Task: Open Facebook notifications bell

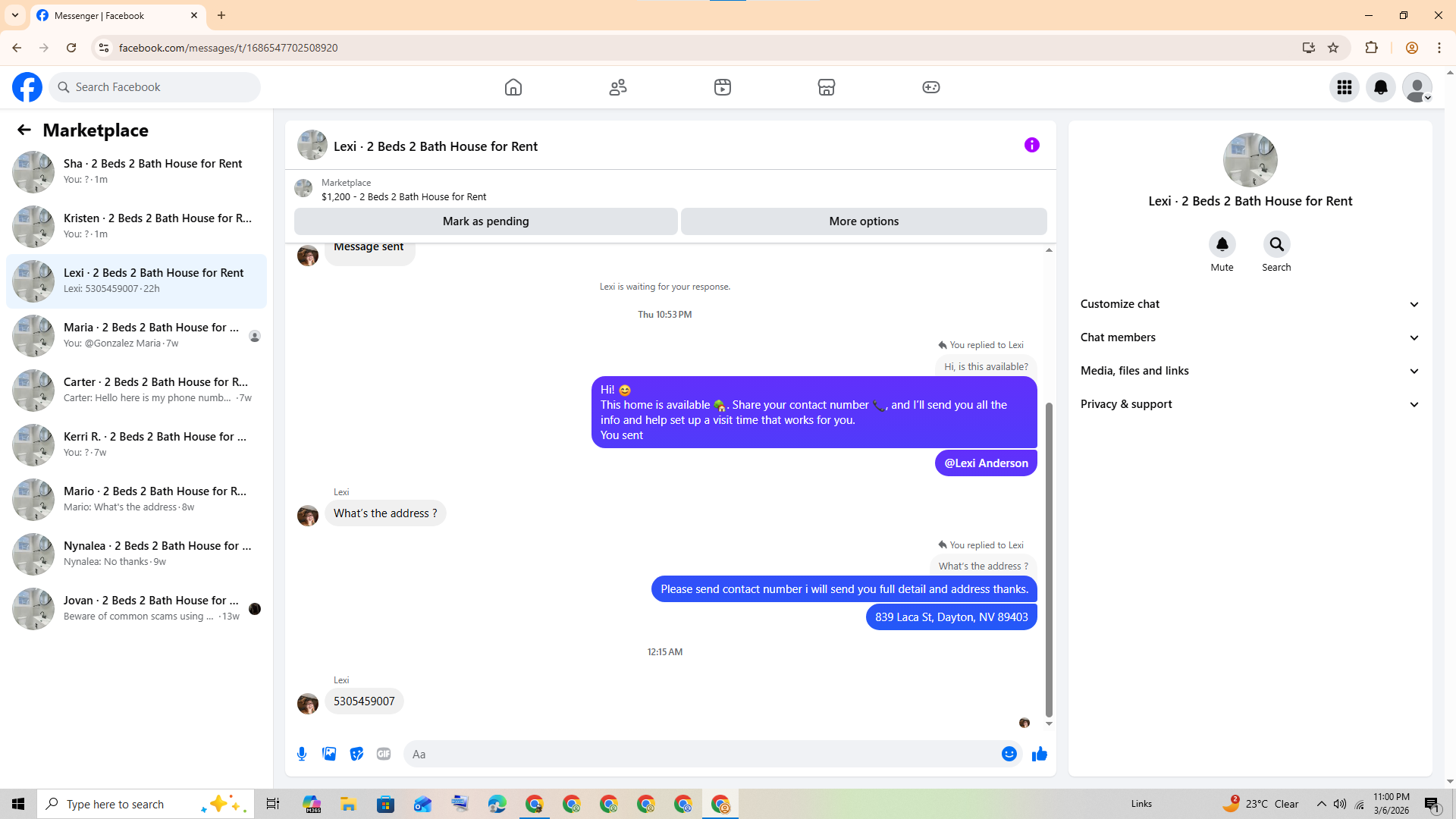Action: pyautogui.click(x=1380, y=87)
